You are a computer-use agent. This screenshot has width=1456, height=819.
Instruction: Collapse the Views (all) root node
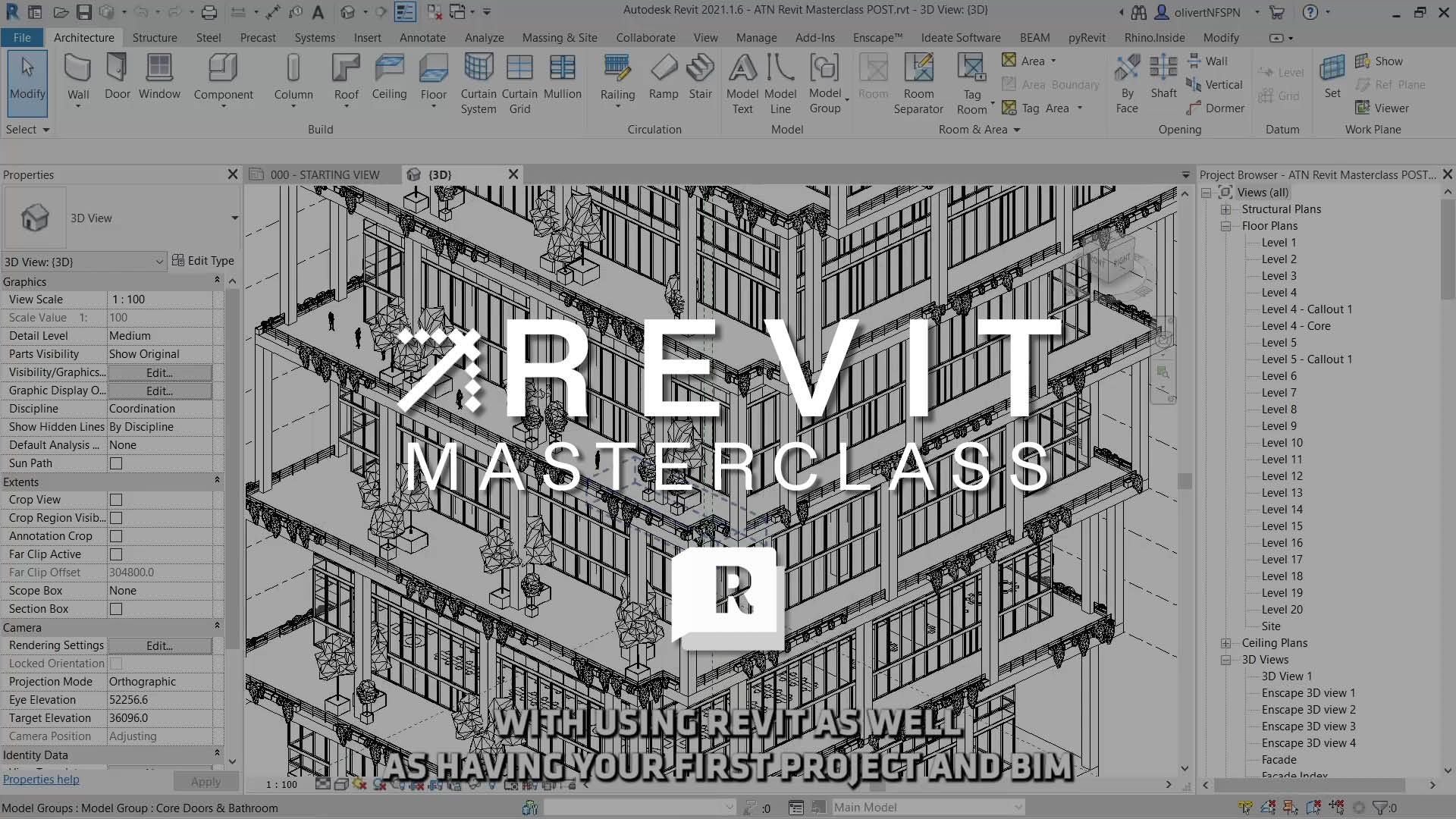click(x=1206, y=193)
